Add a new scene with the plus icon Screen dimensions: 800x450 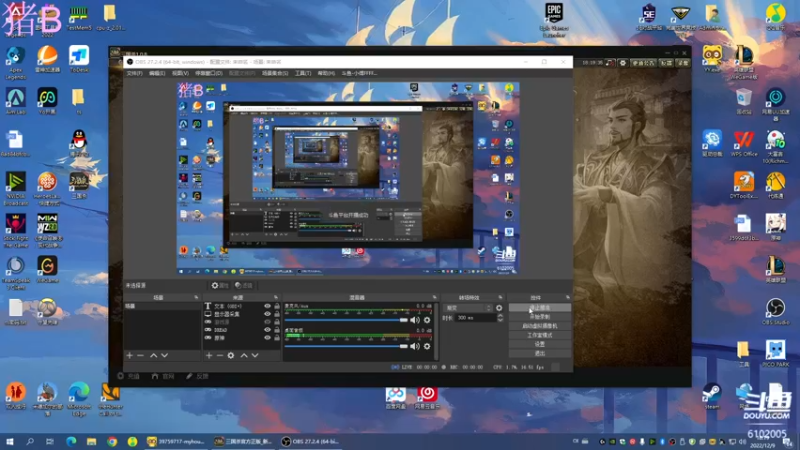click(130, 355)
